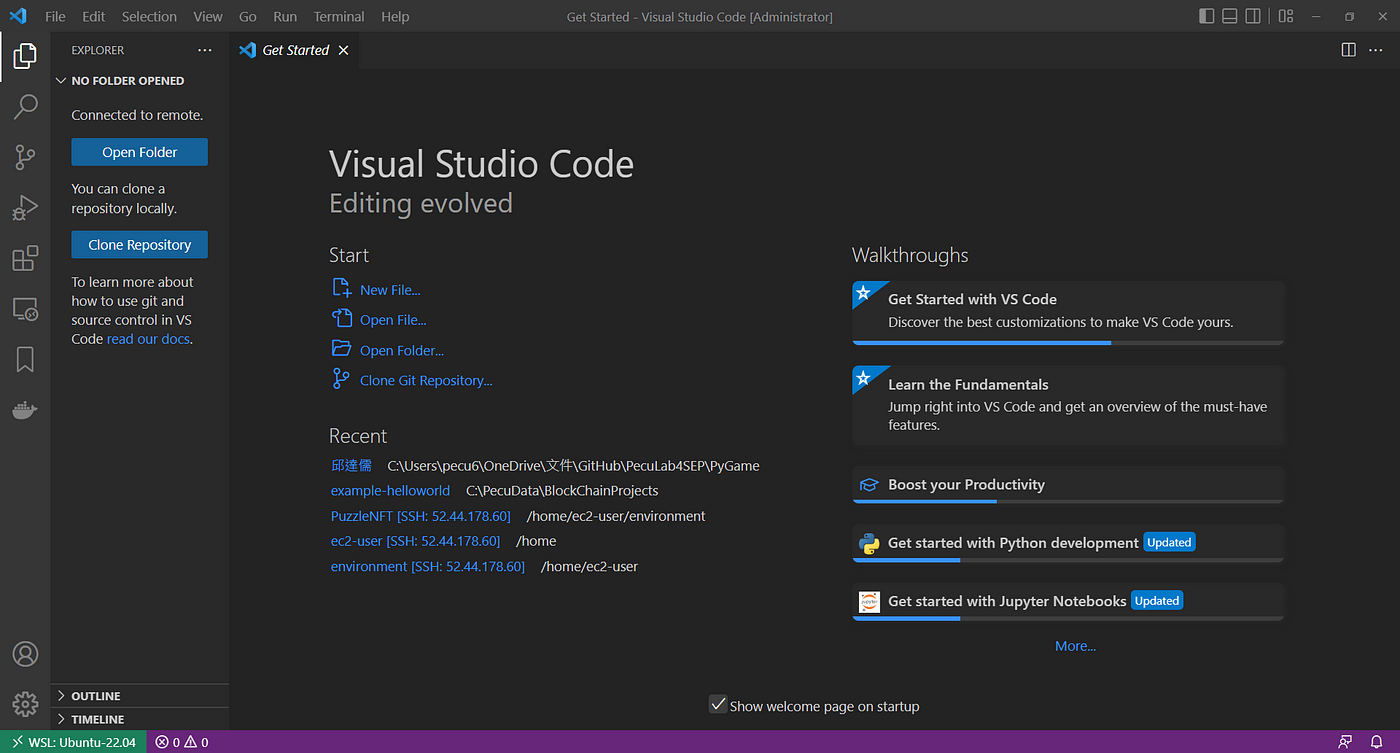
Task: Click the New File... link
Action: 390,290
